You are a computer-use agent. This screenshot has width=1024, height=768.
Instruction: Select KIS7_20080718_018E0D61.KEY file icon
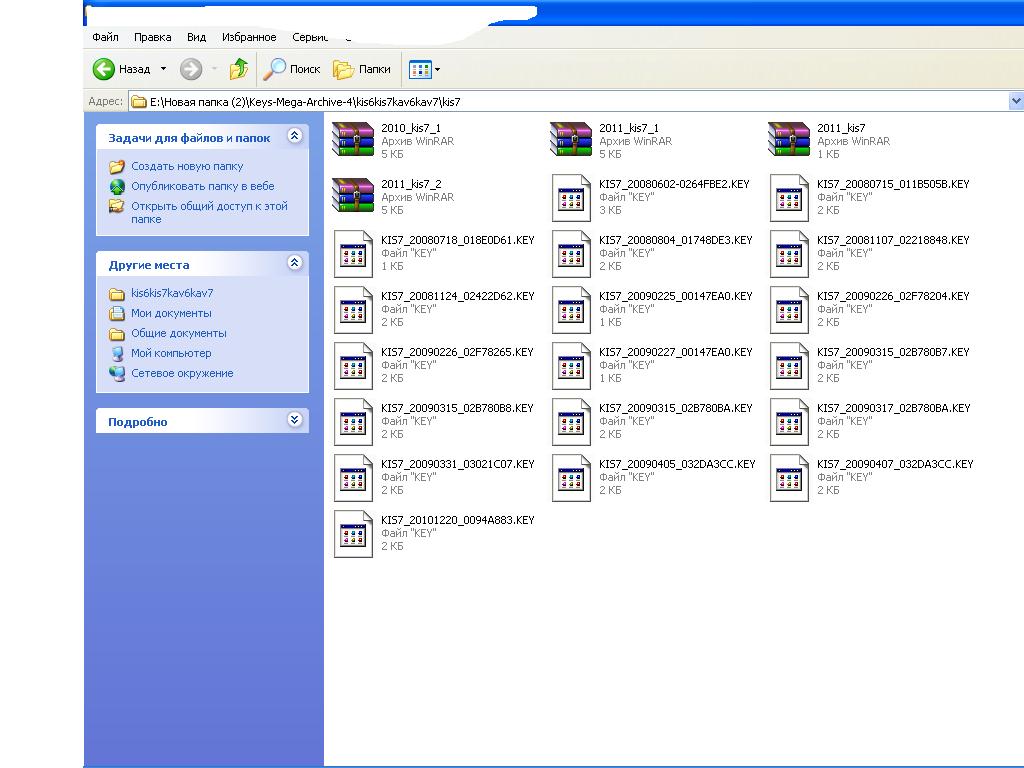(353, 253)
